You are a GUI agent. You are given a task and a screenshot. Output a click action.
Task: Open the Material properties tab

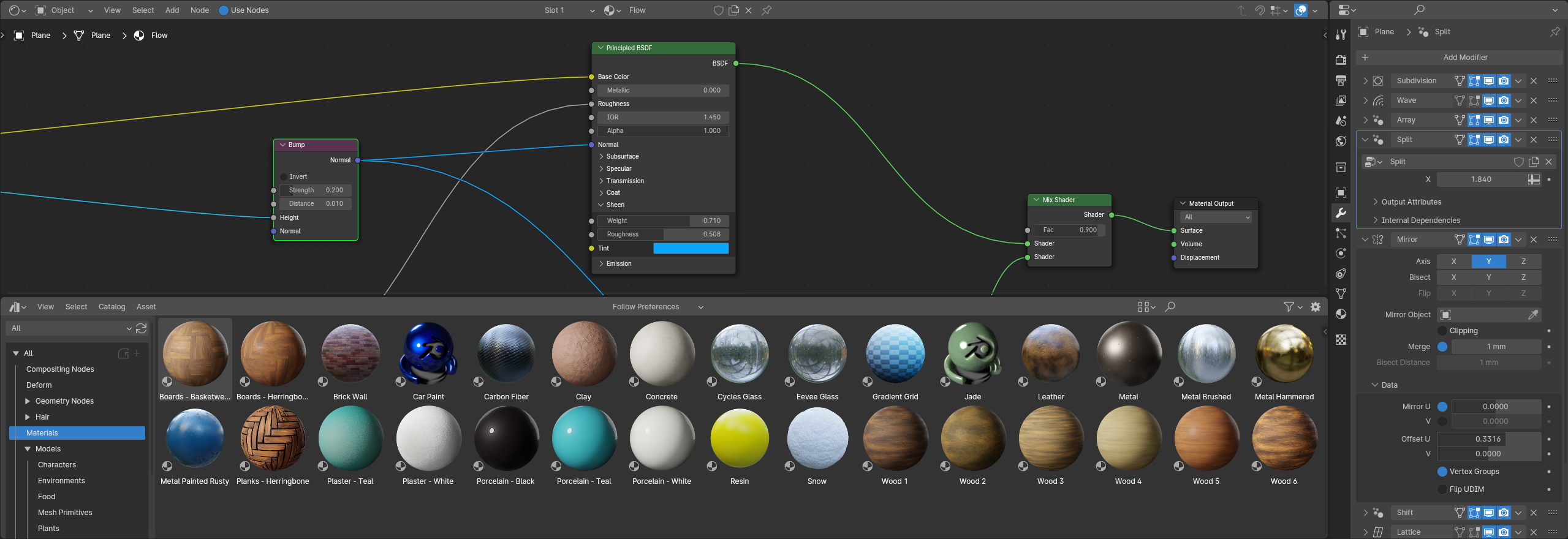(1341, 314)
